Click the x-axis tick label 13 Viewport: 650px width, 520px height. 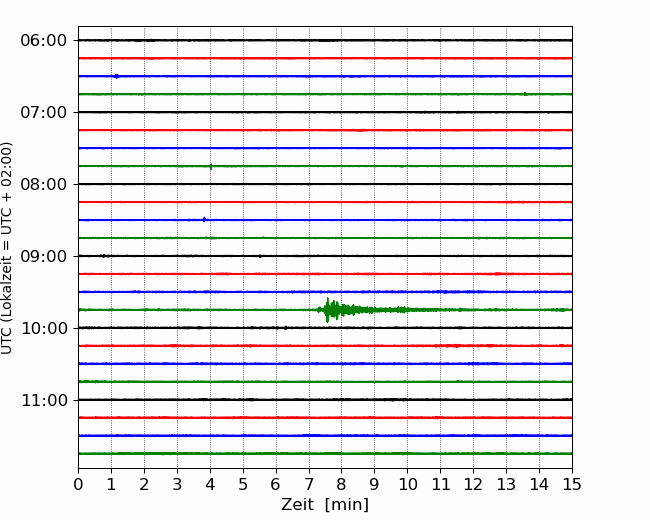coord(507,484)
